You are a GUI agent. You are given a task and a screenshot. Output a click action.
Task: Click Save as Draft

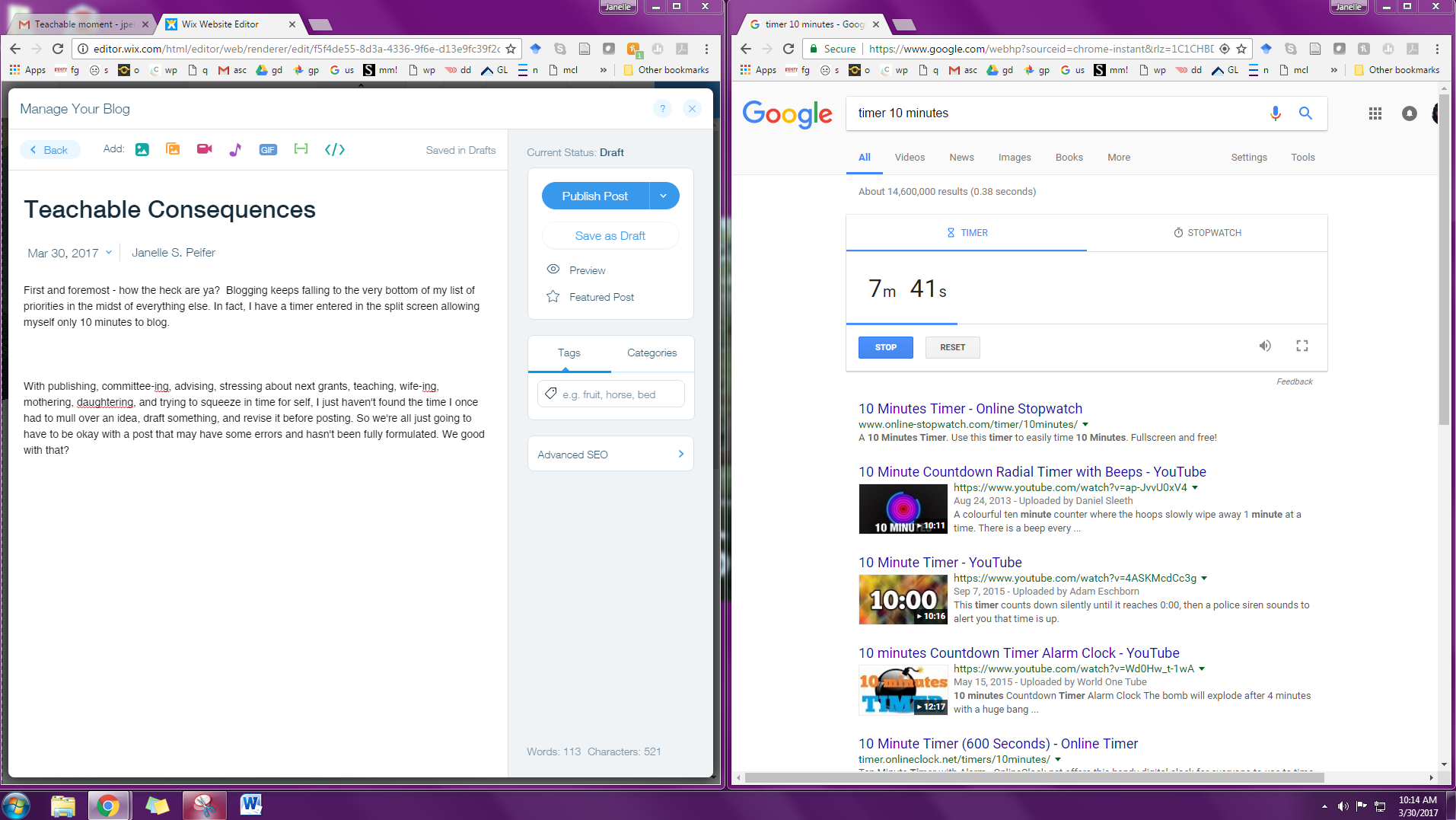tap(610, 236)
